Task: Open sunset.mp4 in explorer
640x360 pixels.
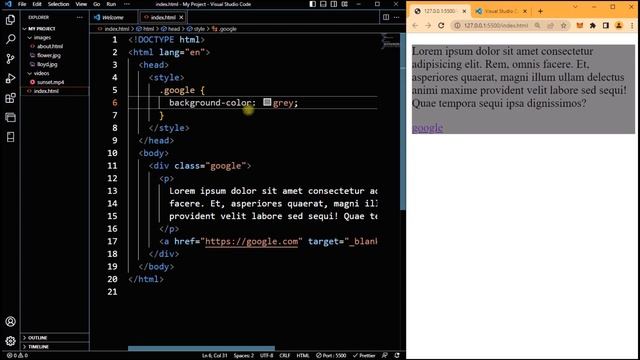Action: [50, 82]
